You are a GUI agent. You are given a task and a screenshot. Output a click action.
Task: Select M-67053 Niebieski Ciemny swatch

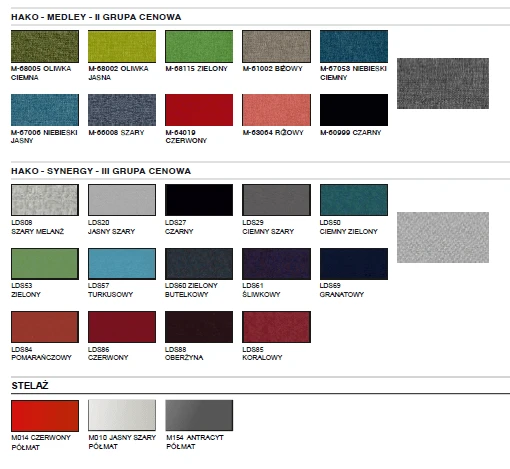pos(354,46)
